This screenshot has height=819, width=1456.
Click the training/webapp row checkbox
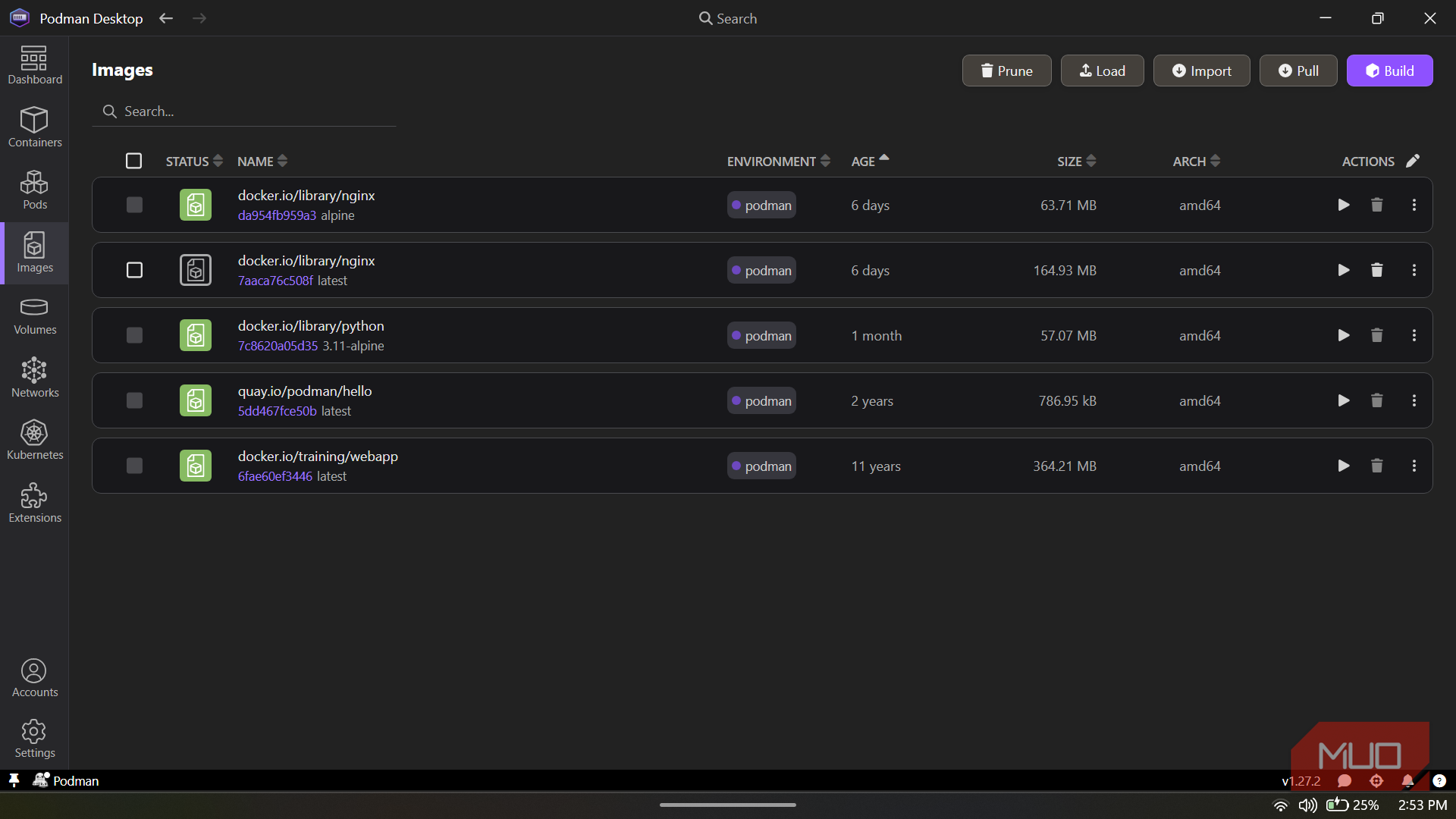134,466
